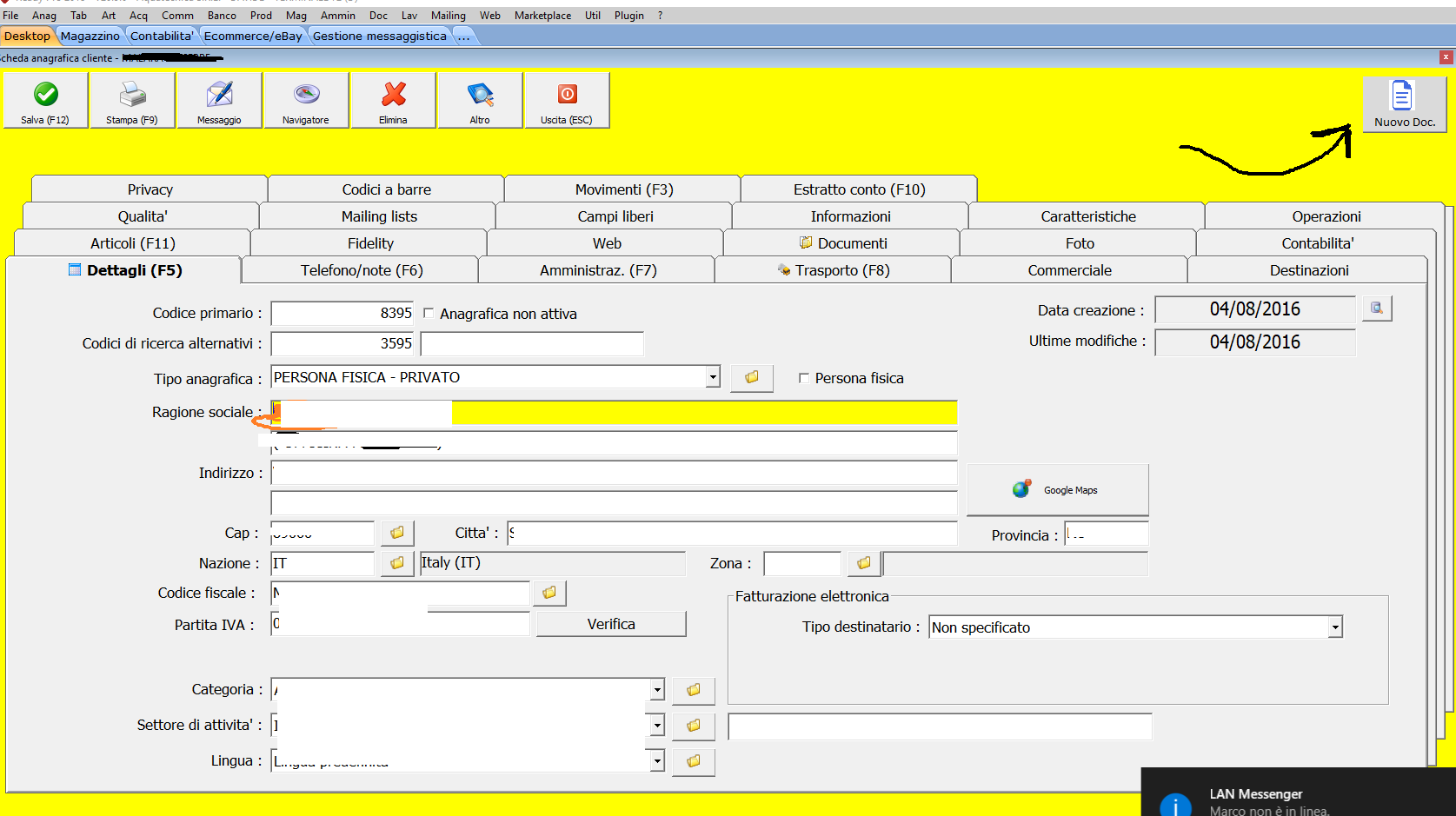Viewport: 1456px width, 816px height.
Task: Switch to the Telefono/note (F6) tab
Action: click(x=361, y=270)
